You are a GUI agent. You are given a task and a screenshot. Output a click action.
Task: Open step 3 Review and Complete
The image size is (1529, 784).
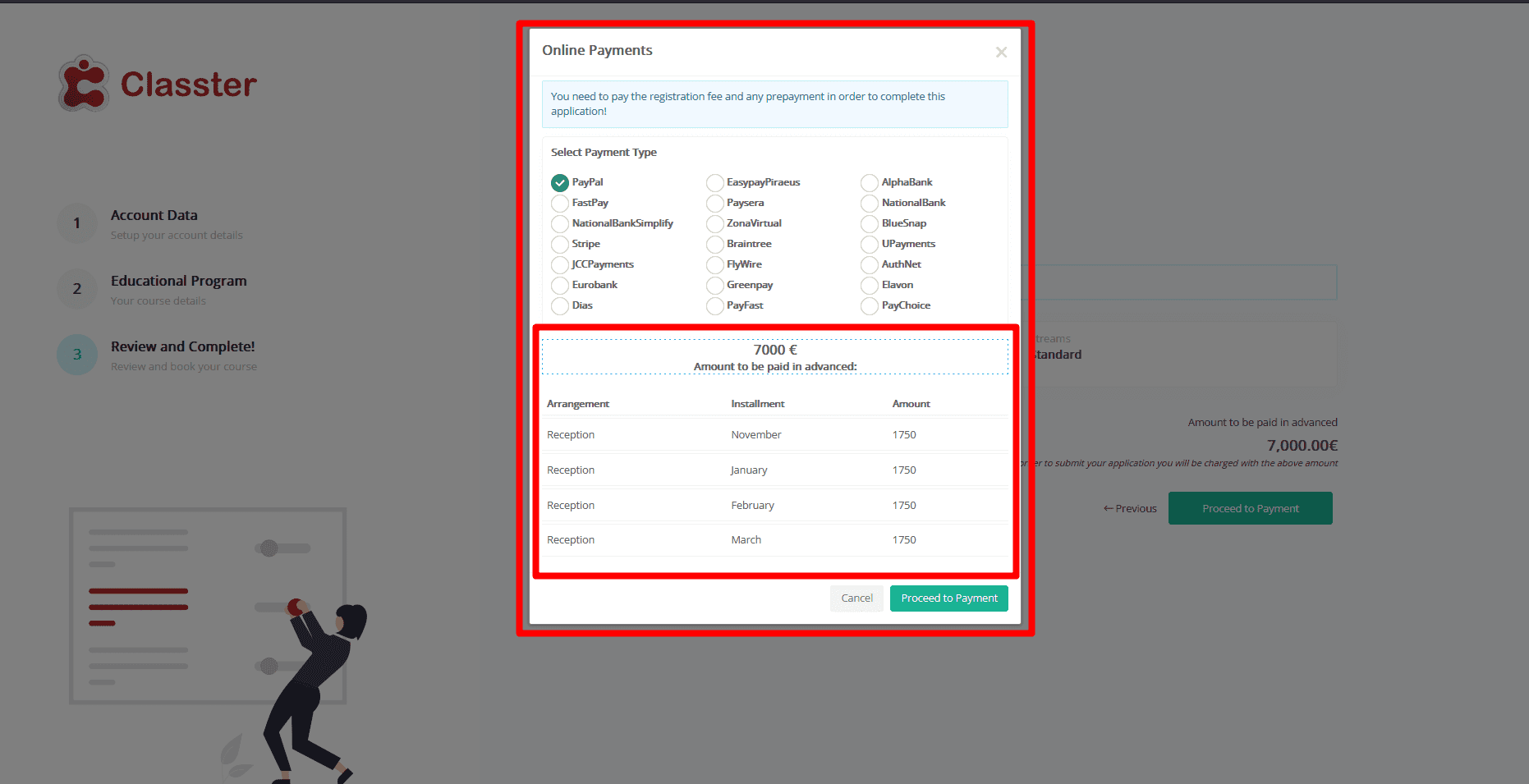(x=183, y=346)
